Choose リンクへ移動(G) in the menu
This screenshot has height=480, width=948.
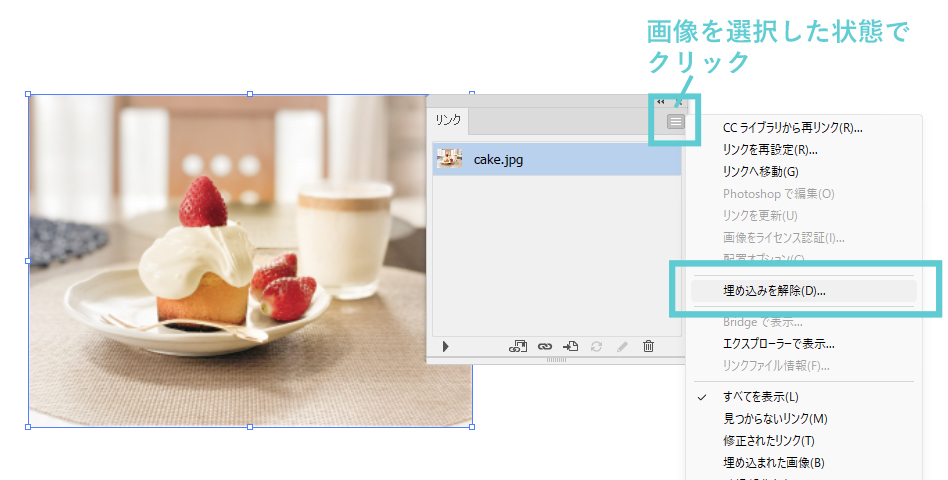coord(760,171)
